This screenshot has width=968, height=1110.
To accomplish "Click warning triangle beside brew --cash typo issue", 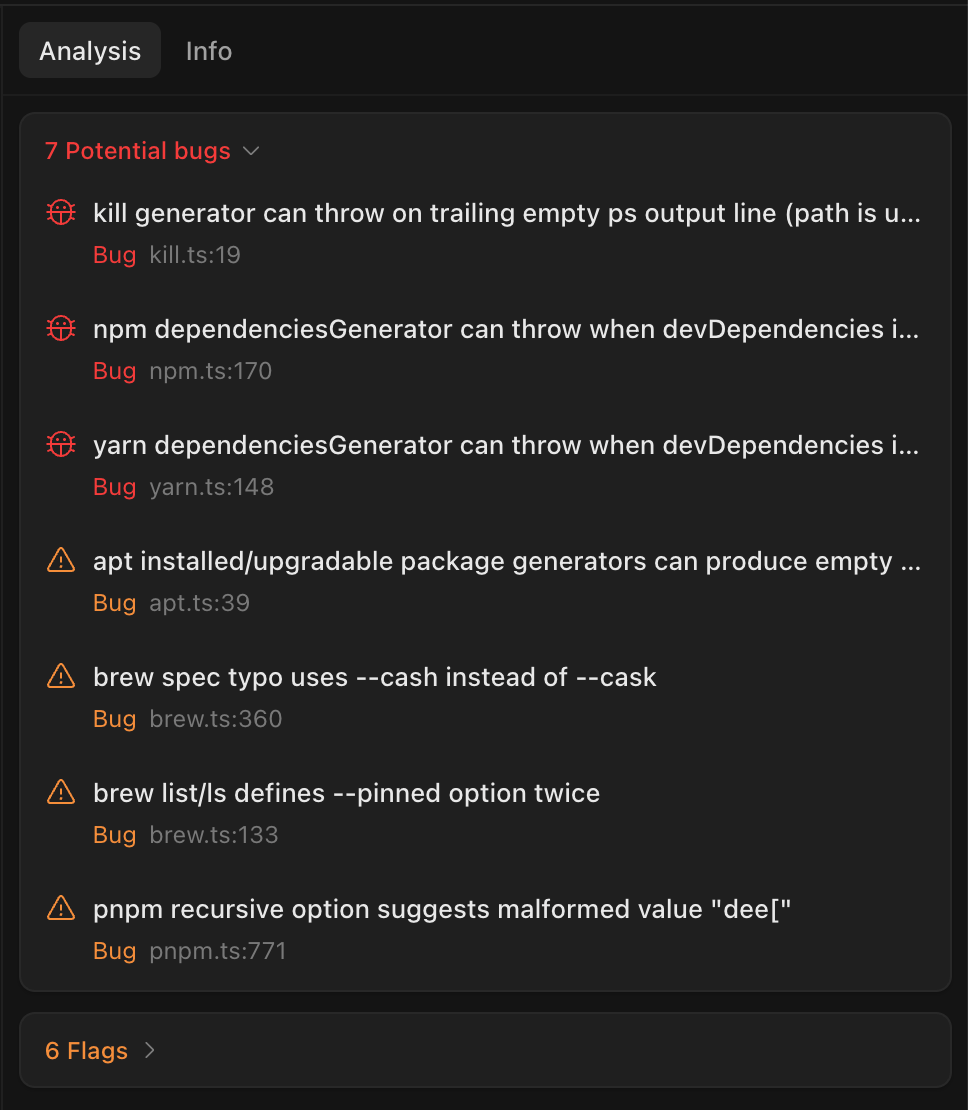I will (x=61, y=677).
